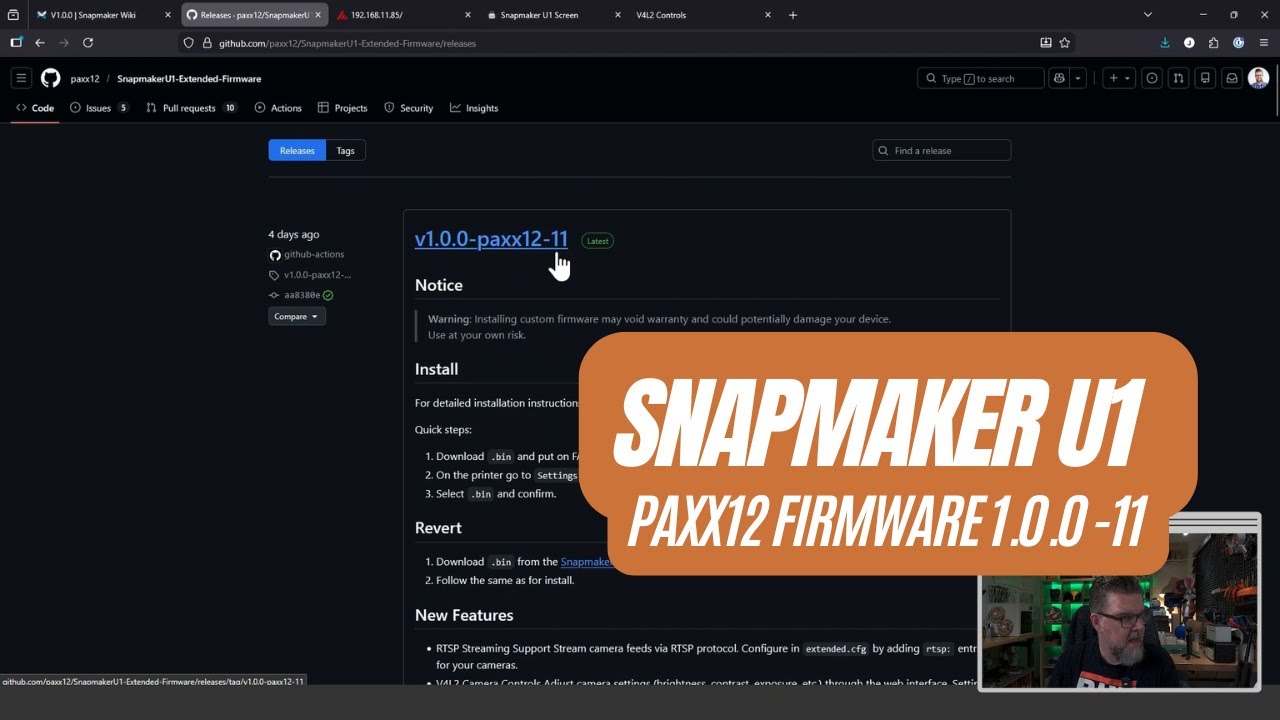Expand the Compare dropdown

tap(297, 316)
